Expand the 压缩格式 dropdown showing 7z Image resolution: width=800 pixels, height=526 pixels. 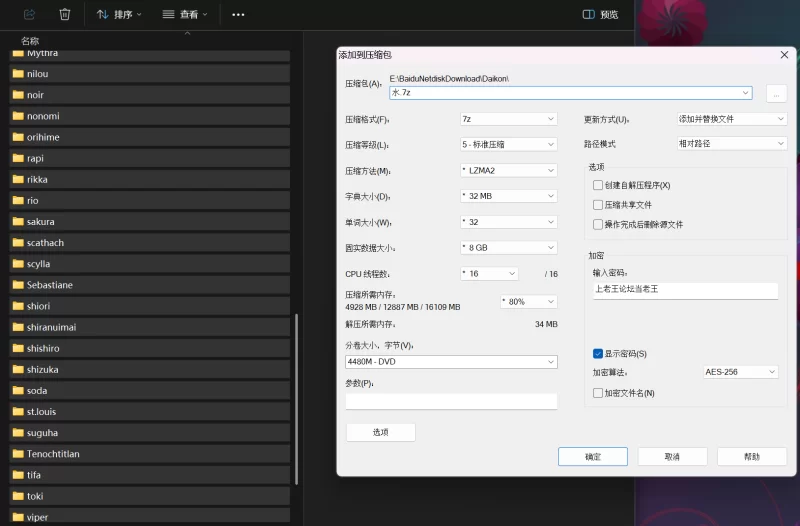tap(508, 119)
